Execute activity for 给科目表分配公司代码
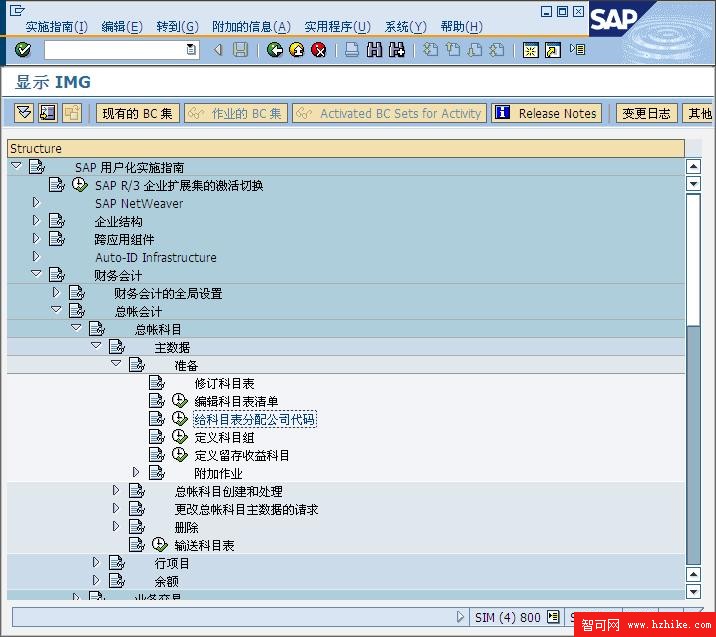Image resolution: width=716 pixels, height=637 pixels. [179, 419]
